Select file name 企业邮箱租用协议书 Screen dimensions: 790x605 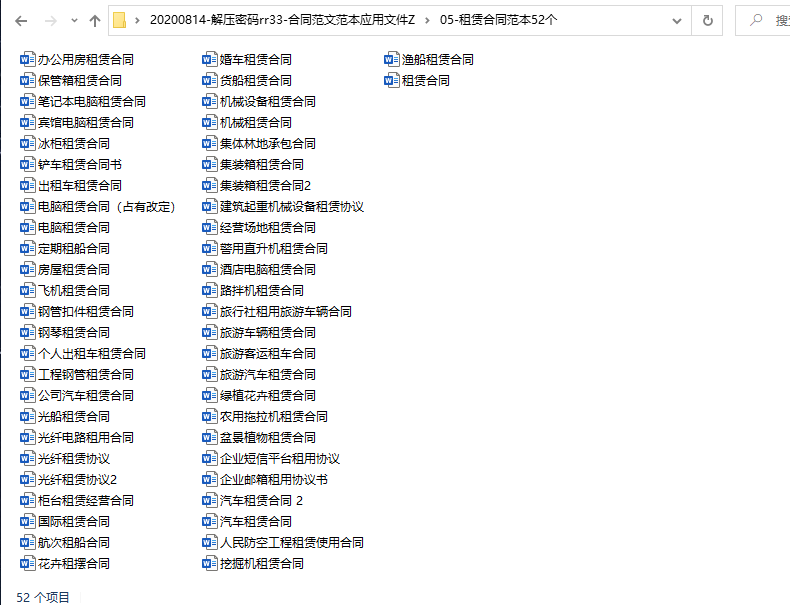click(x=274, y=480)
